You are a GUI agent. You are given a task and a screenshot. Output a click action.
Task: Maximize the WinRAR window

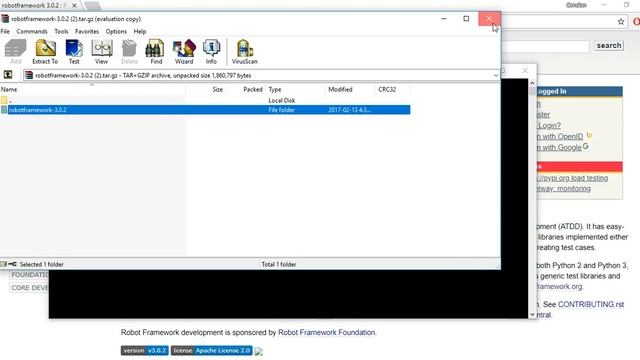pyautogui.click(x=466, y=18)
